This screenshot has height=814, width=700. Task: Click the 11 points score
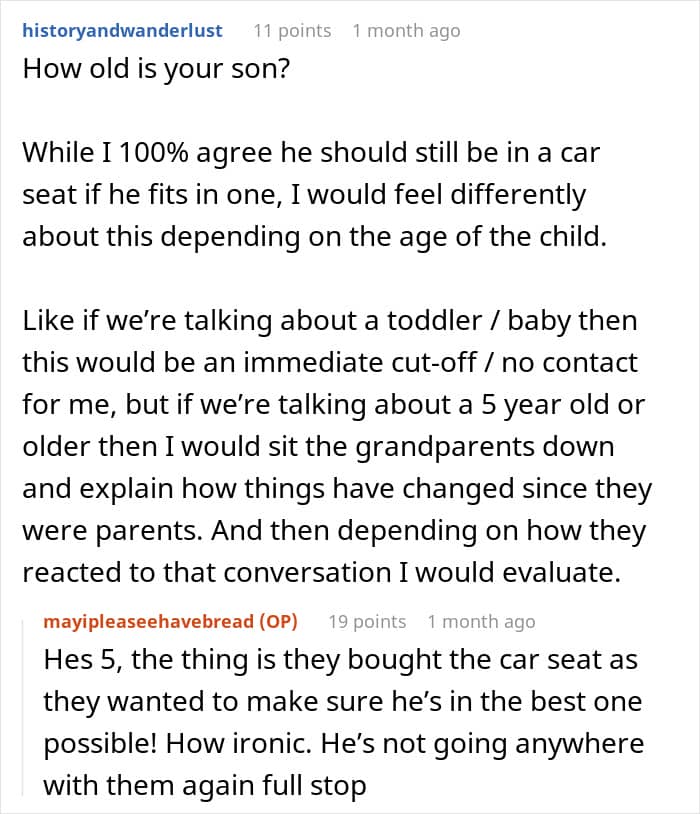291,31
